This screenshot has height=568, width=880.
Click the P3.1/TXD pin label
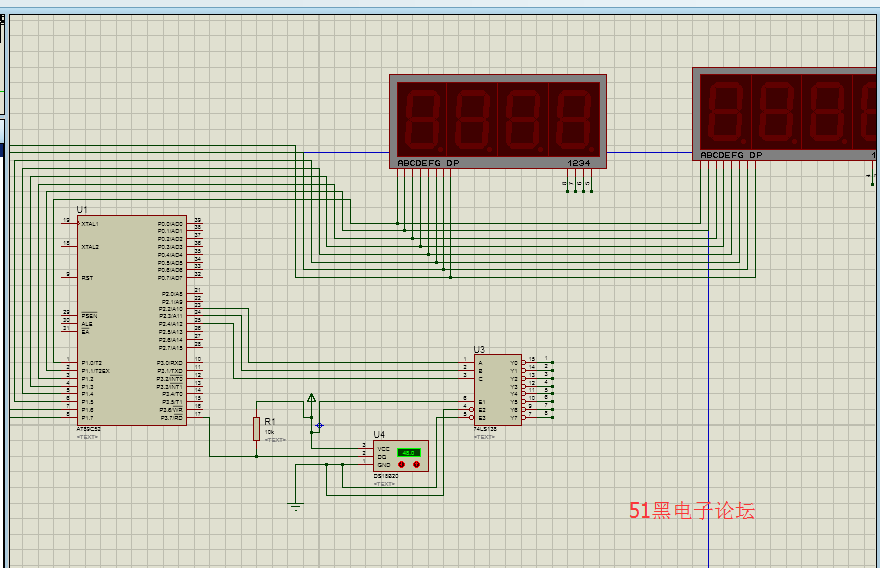coord(169,371)
